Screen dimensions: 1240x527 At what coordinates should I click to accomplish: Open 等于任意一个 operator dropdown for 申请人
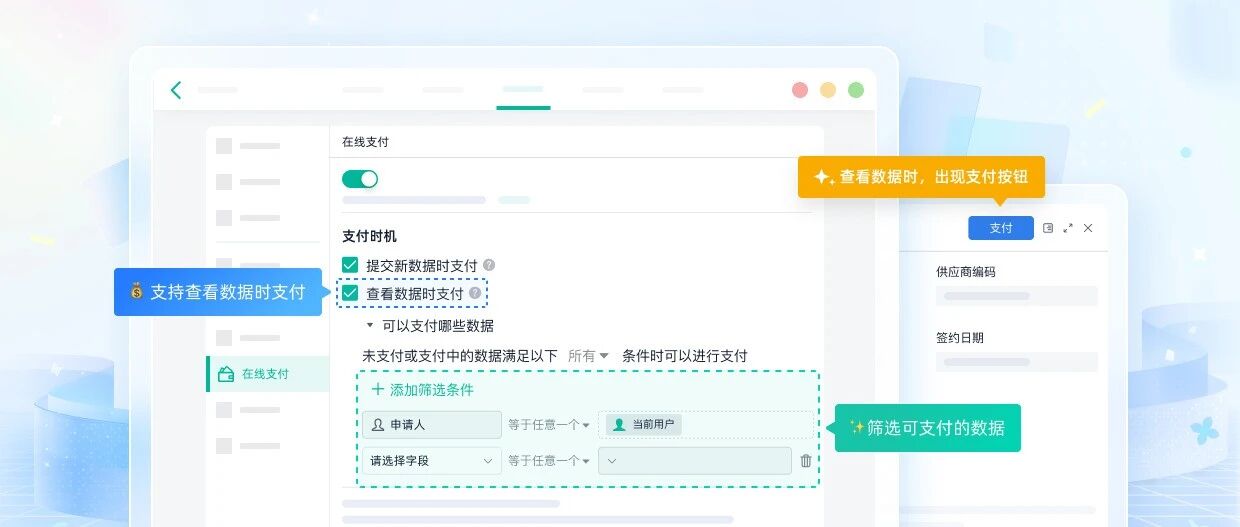[x=548, y=425]
